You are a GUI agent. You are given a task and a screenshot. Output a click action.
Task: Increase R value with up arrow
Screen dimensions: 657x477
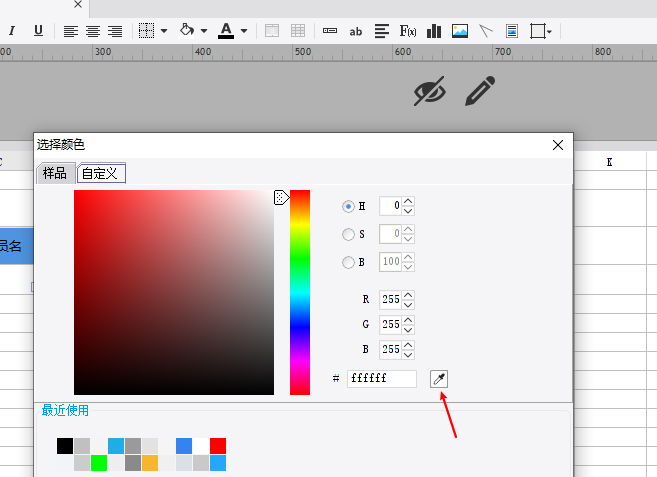[408, 295]
